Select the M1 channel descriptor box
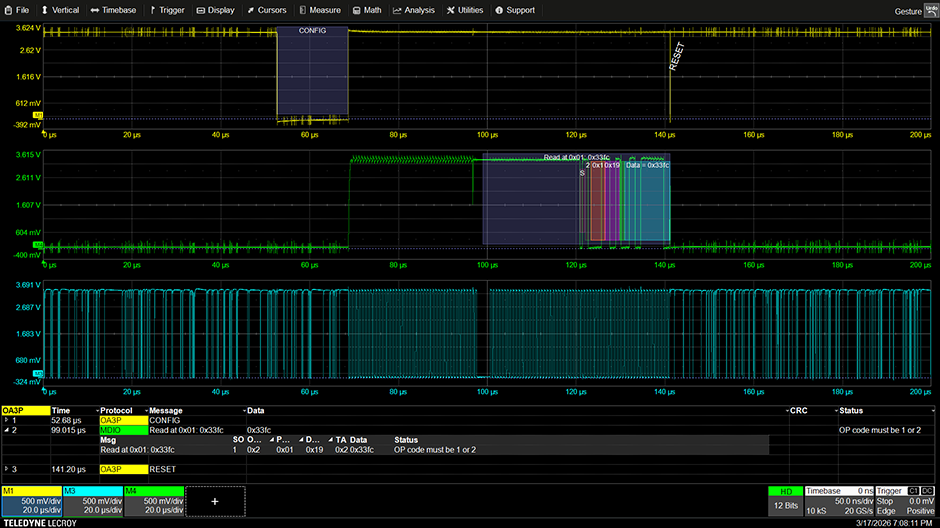Screen dimensions: 940x528 [31, 501]
